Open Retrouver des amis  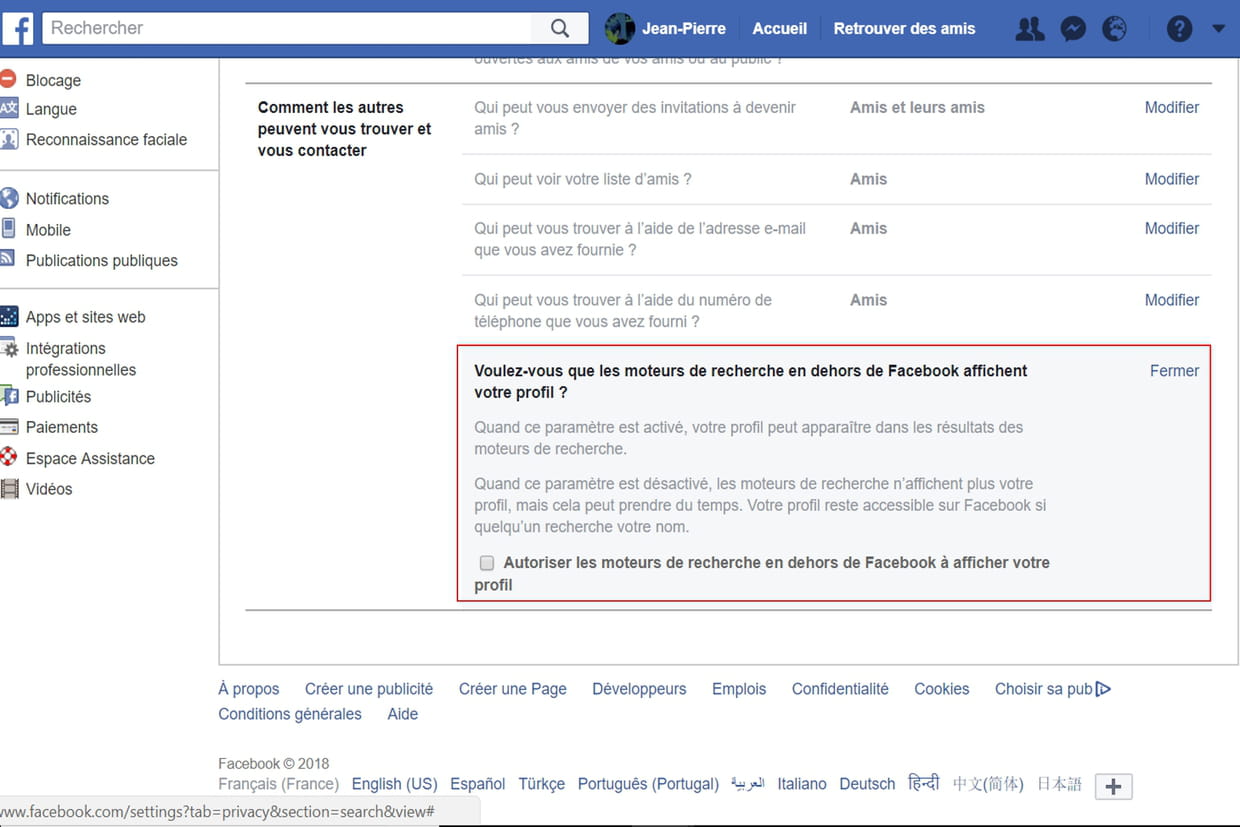tap(904, 29)
